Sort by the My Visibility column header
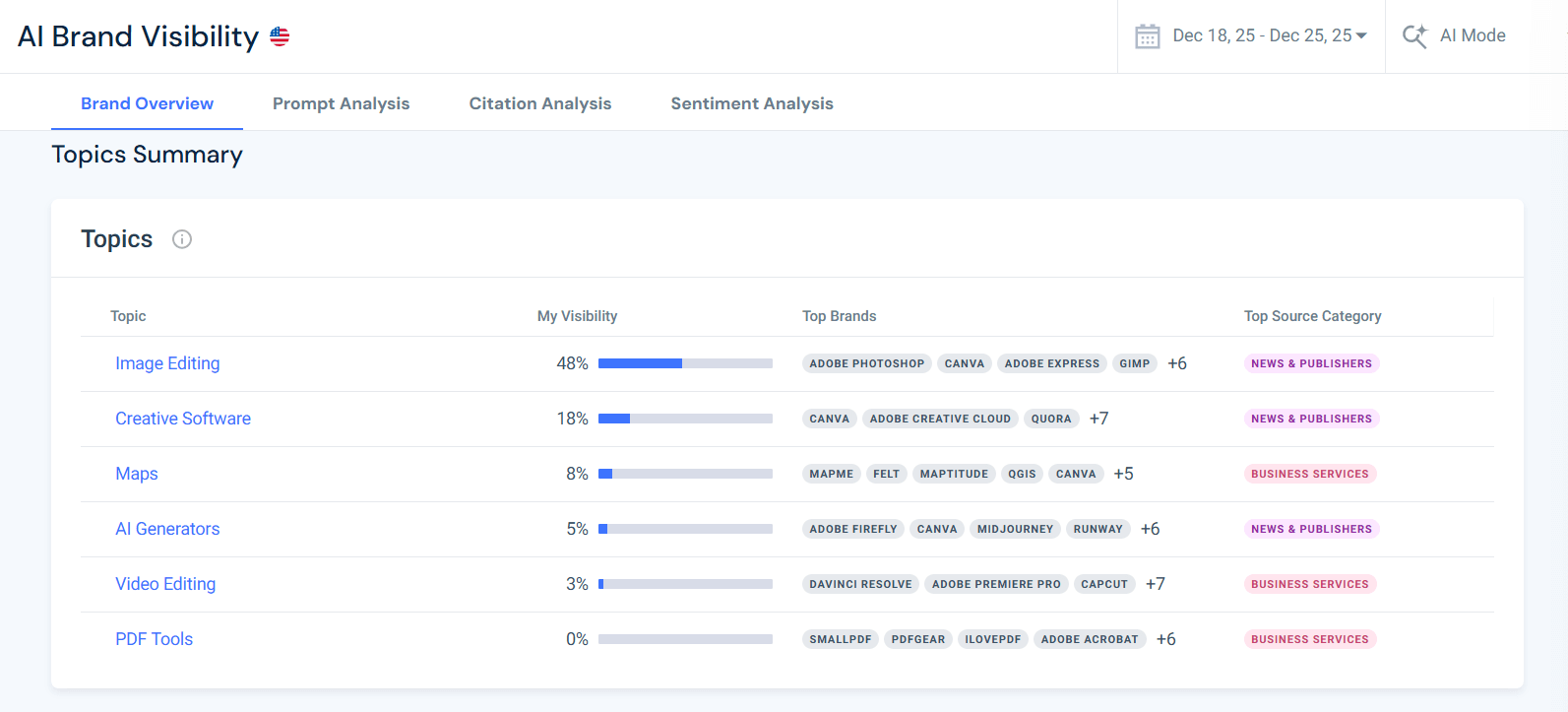The width and height of the screenshot is (1568, 712). pos(577,316)
